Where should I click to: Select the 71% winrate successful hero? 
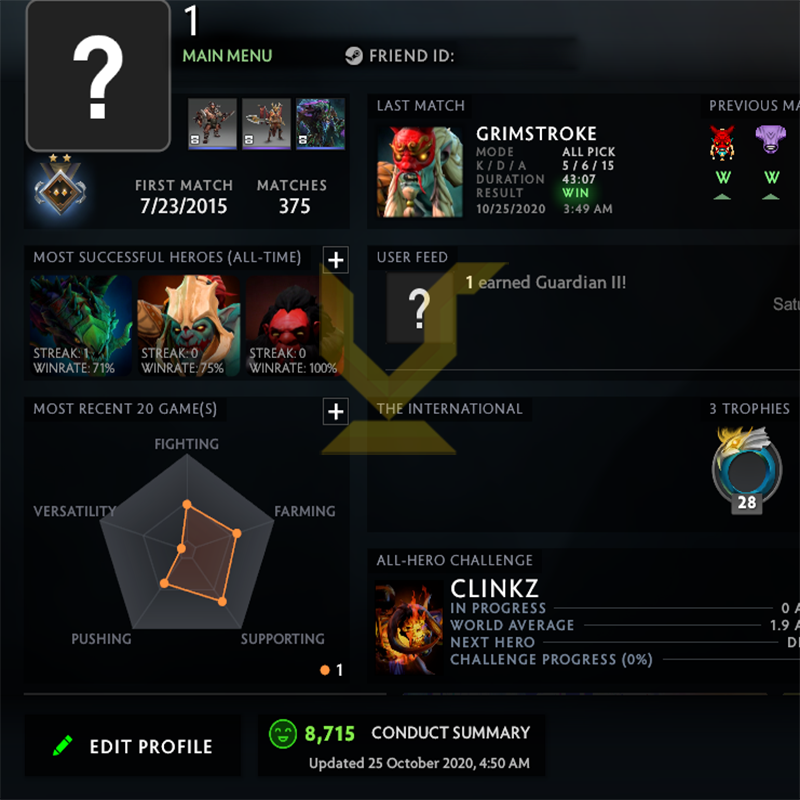(81, 326)
